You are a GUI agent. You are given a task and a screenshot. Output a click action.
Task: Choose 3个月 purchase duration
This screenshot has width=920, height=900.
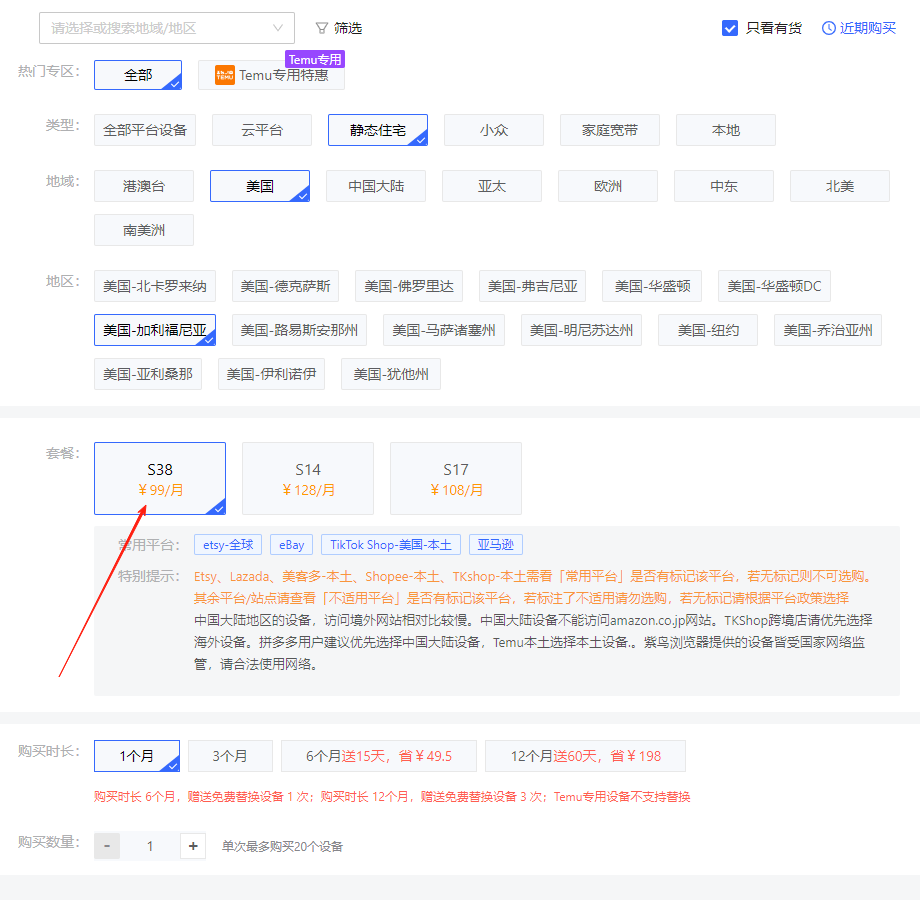pos(230,756)
